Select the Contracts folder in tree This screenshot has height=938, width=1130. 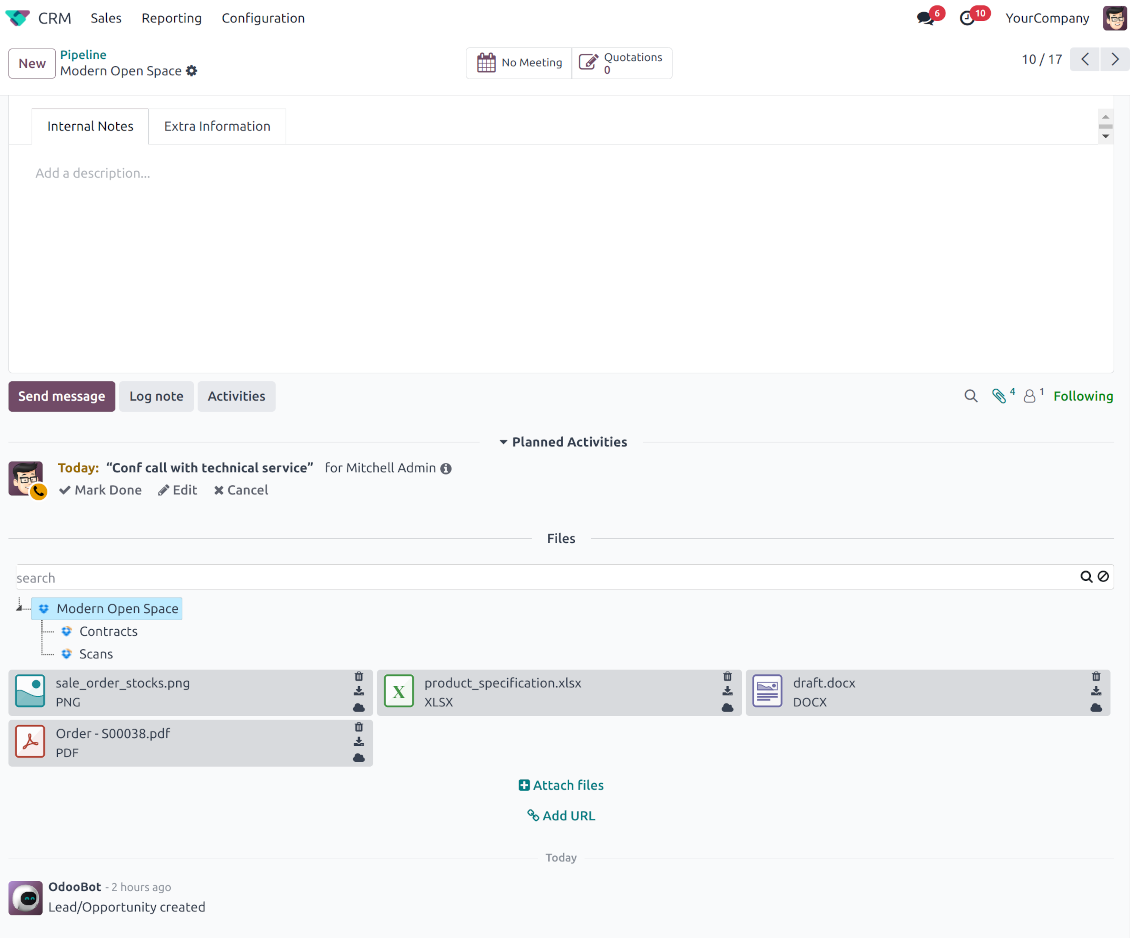108,631
